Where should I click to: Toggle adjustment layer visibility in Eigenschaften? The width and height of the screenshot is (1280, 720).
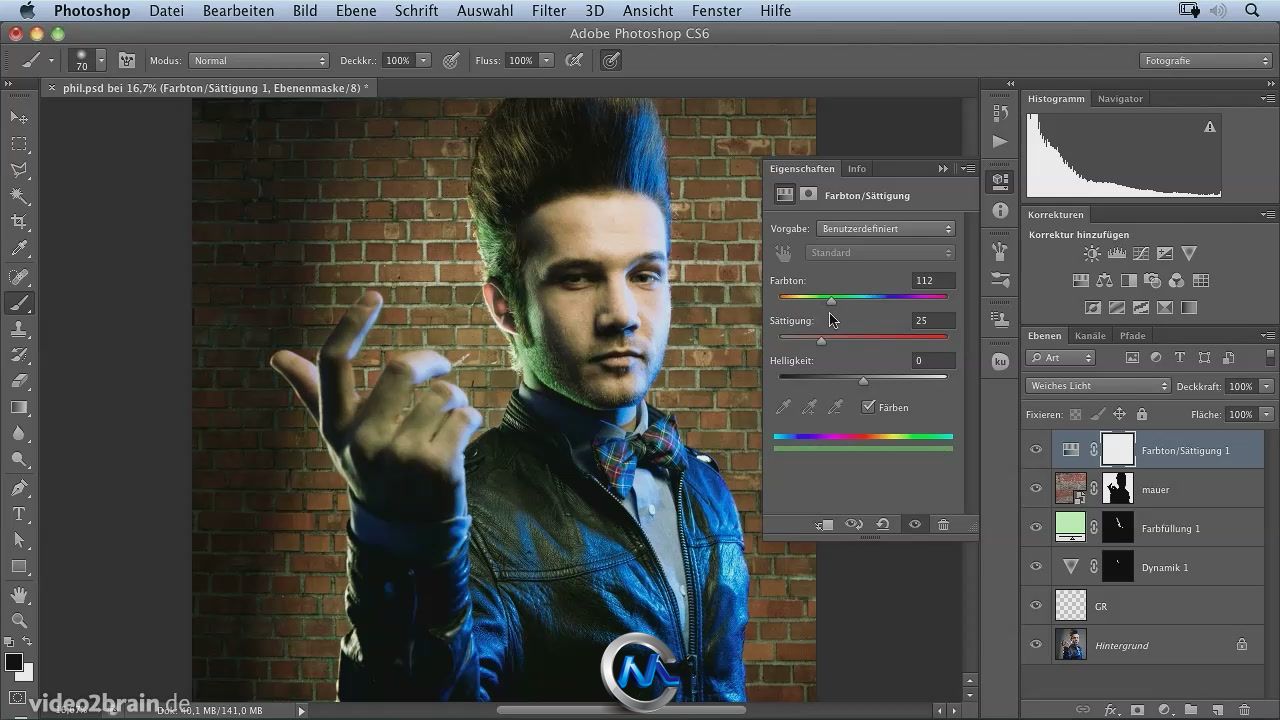point(914,524)
